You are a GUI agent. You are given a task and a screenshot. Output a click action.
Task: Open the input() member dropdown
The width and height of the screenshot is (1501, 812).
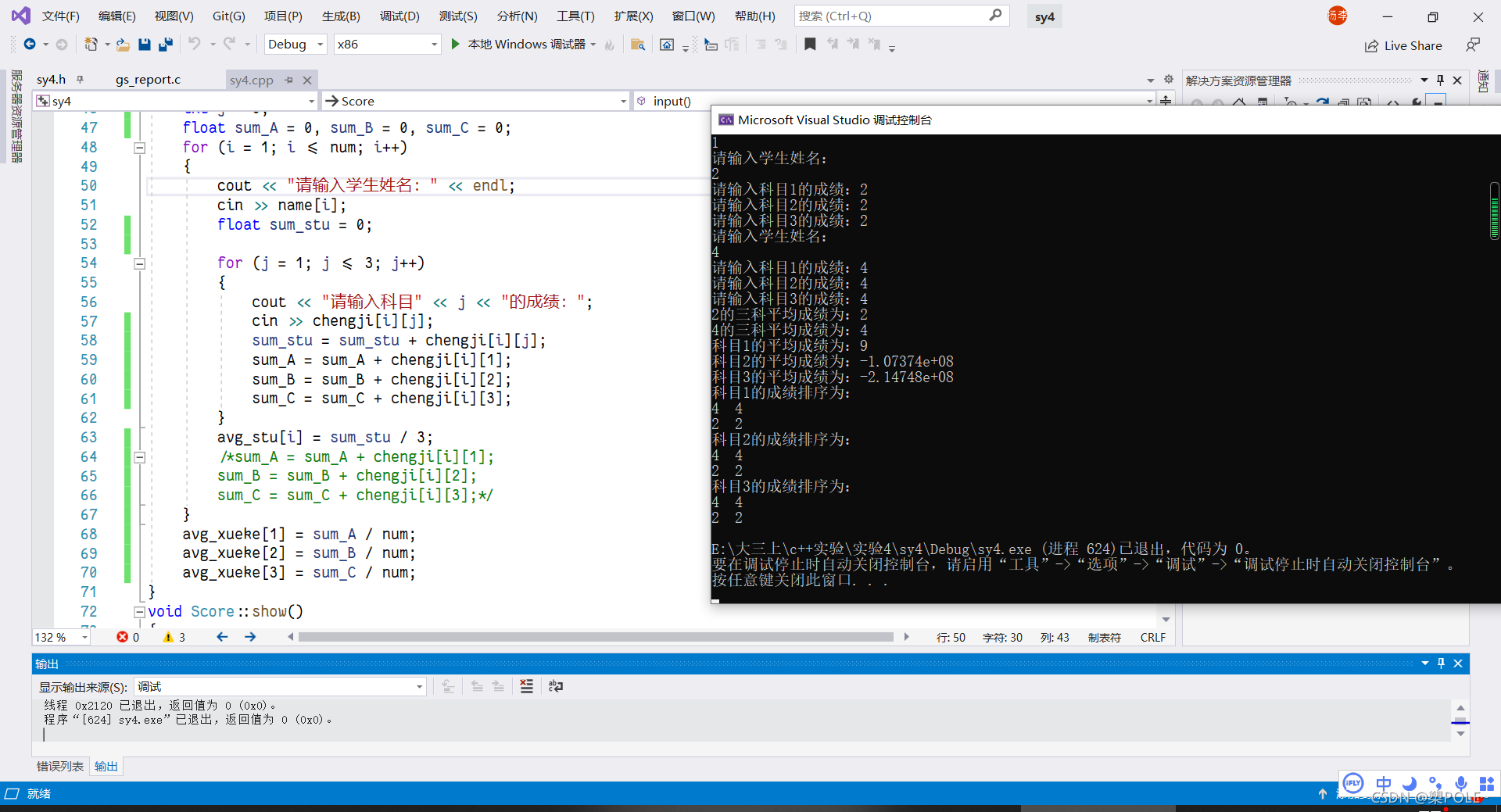click(894, 101)
